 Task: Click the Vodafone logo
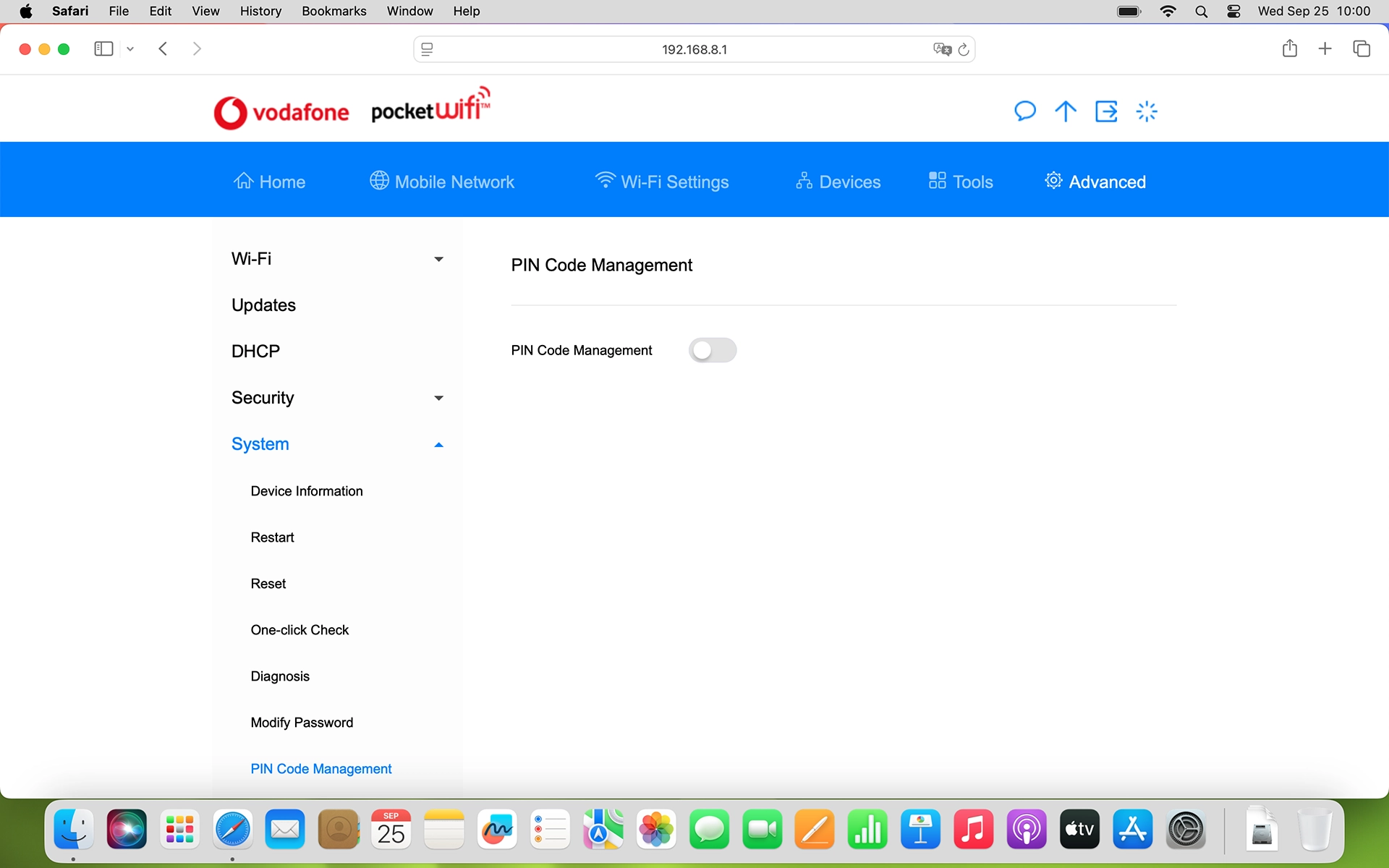[x=281, y=112]
